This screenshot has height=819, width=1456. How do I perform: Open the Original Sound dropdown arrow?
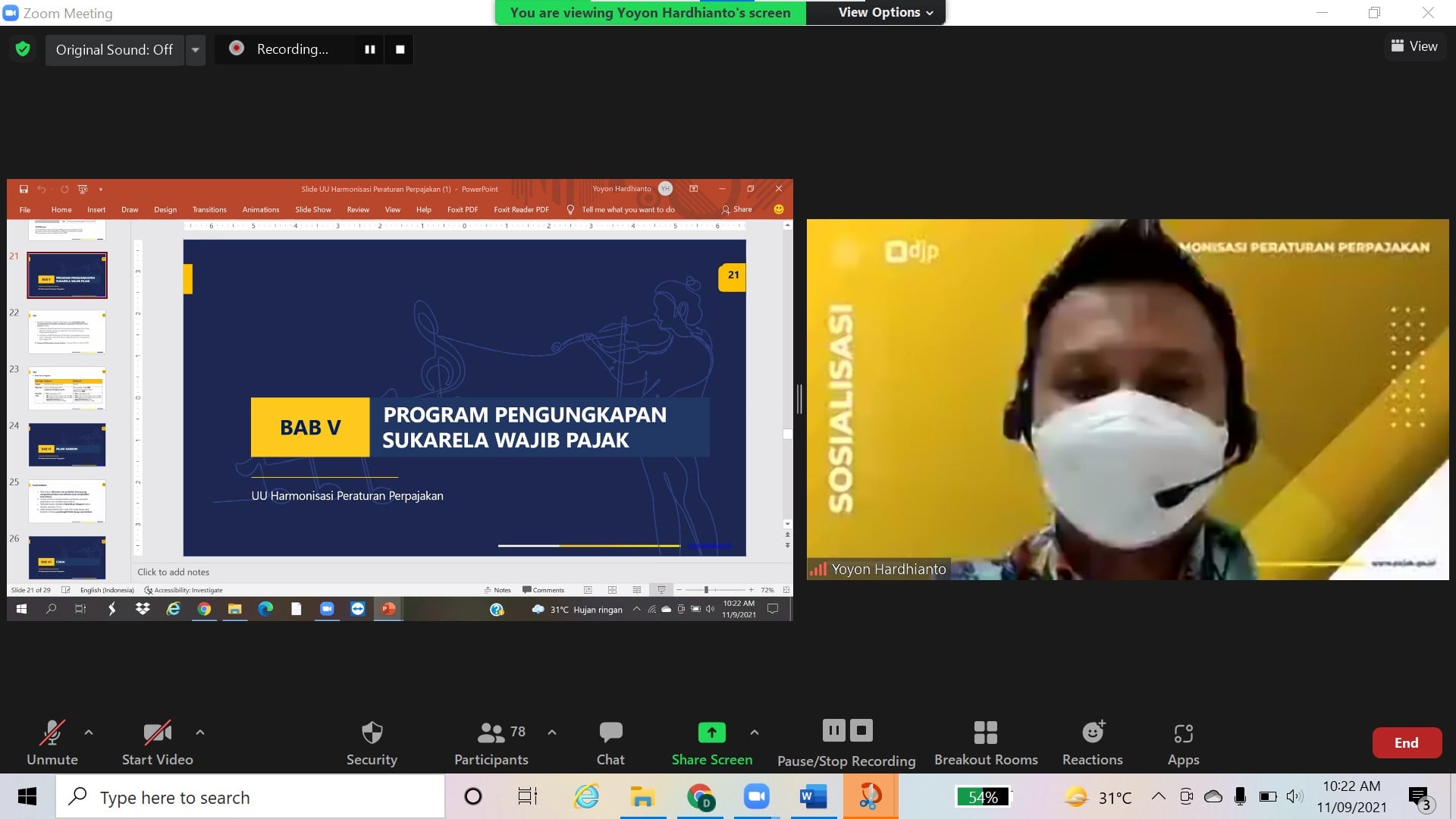coord(196,50)
